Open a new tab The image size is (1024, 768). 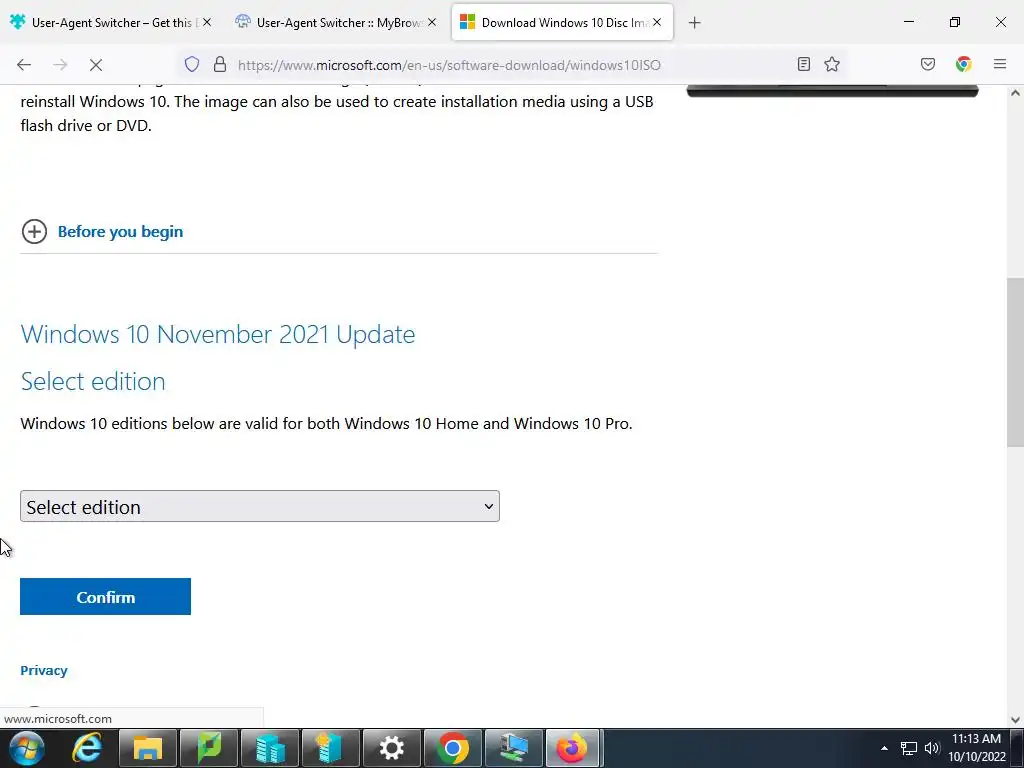tap(695, 23)
